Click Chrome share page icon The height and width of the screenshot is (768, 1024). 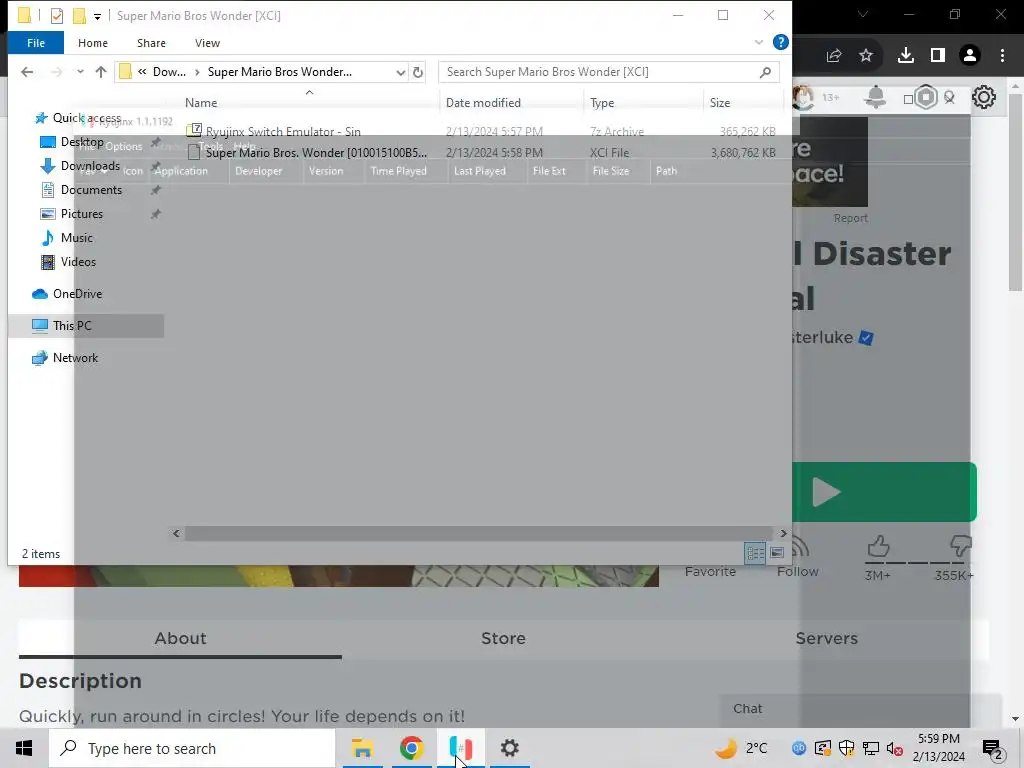point(834,56)
